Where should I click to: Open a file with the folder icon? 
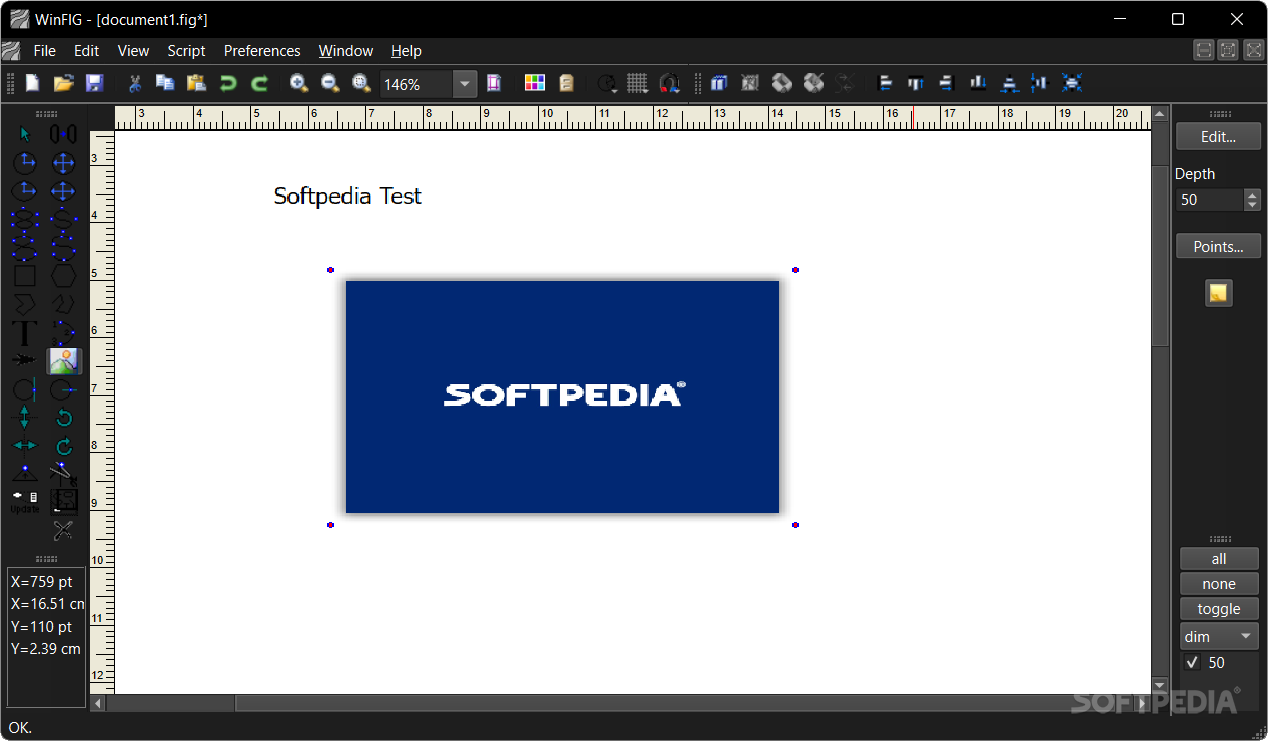click(x=64, y=84)
